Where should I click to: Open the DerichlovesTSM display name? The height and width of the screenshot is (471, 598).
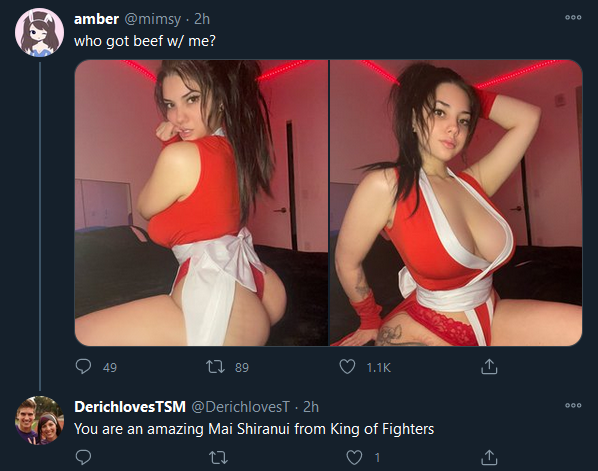coord(130,407)
